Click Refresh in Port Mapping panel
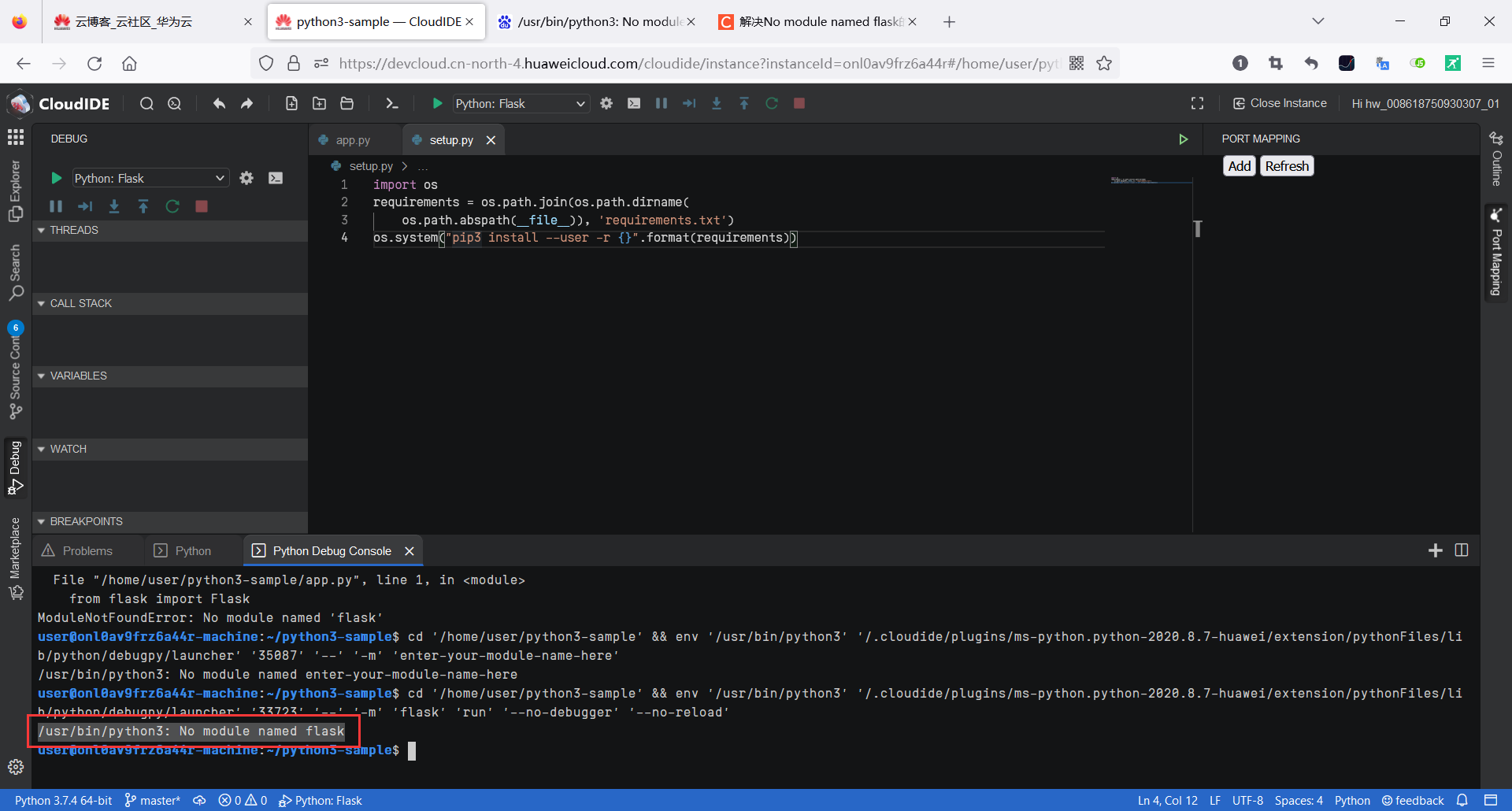The height and width of the screenshot is (811, 1512). (1287, 165)
